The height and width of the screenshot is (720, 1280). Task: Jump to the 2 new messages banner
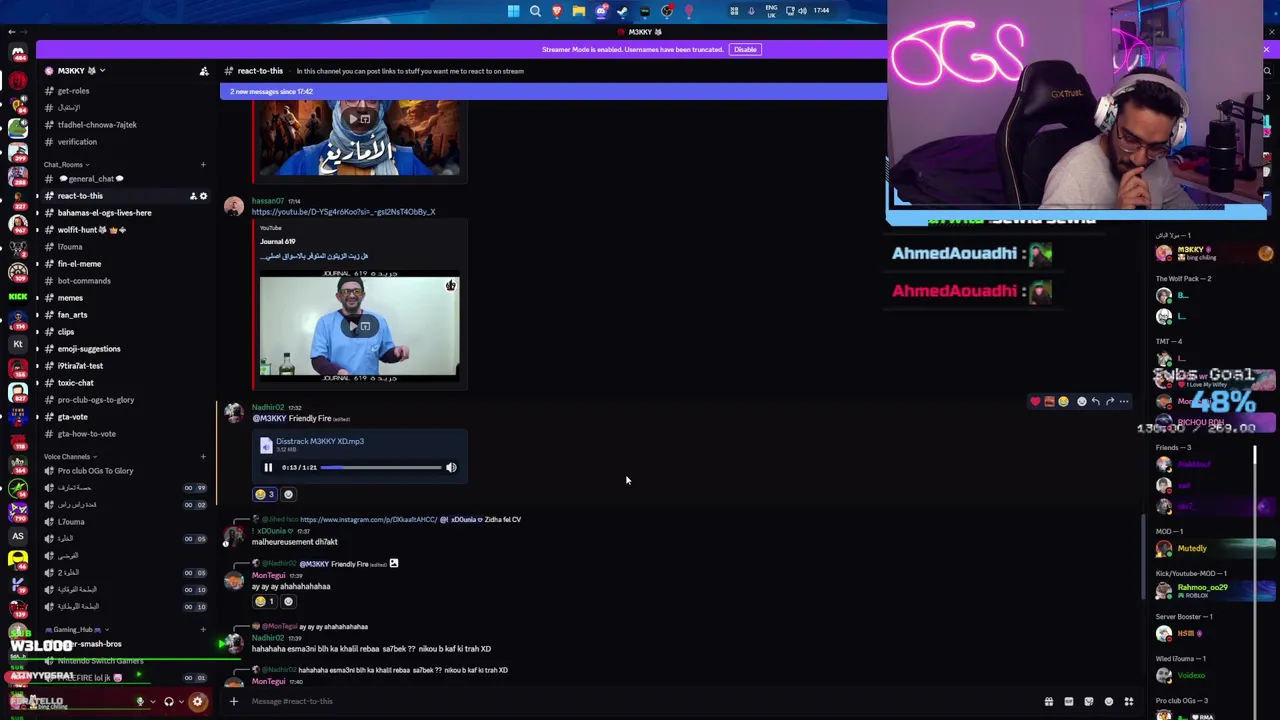pos(553,92)
